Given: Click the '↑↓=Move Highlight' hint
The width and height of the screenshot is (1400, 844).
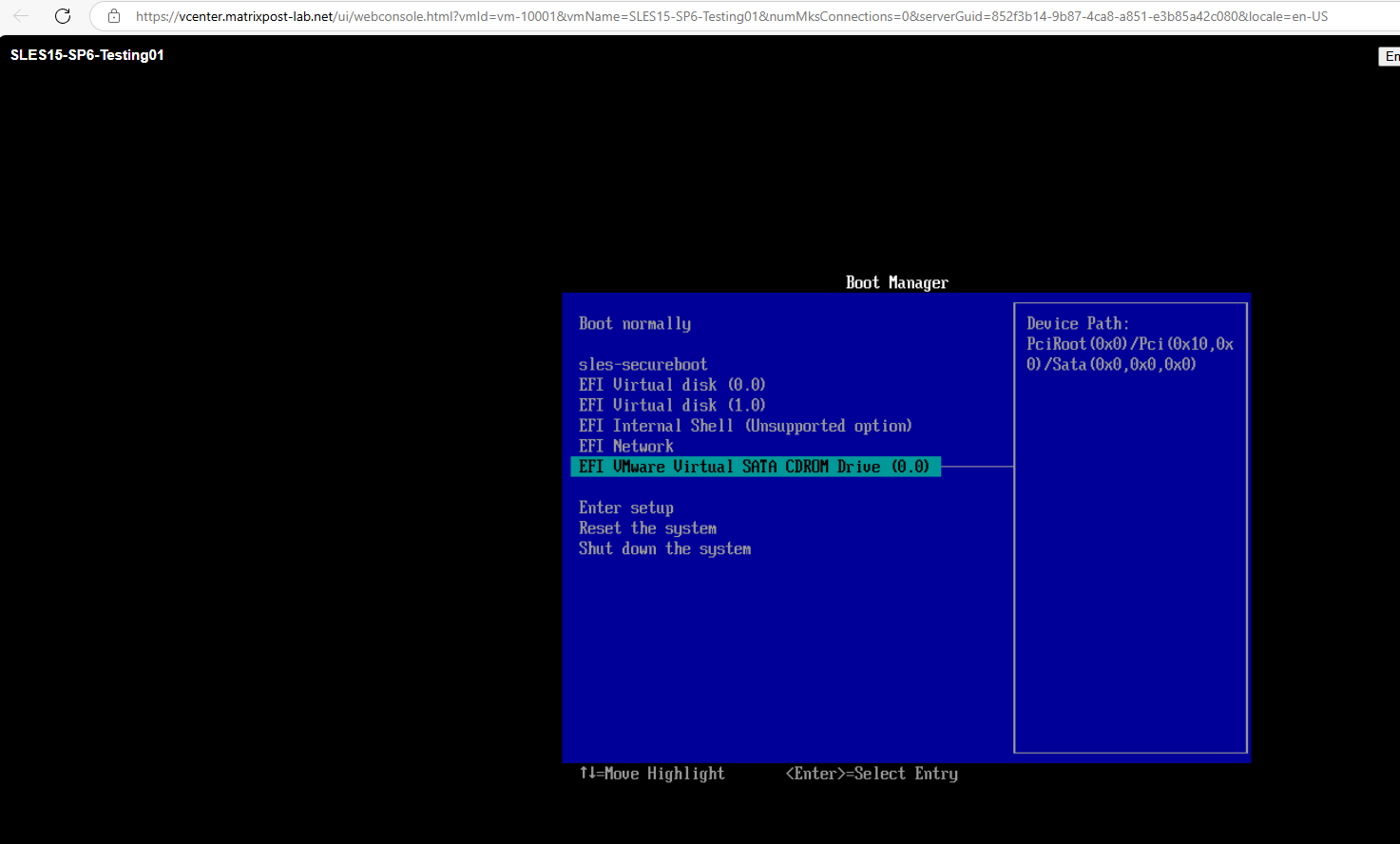Looking at the screenshot, I should coord(652,774).
